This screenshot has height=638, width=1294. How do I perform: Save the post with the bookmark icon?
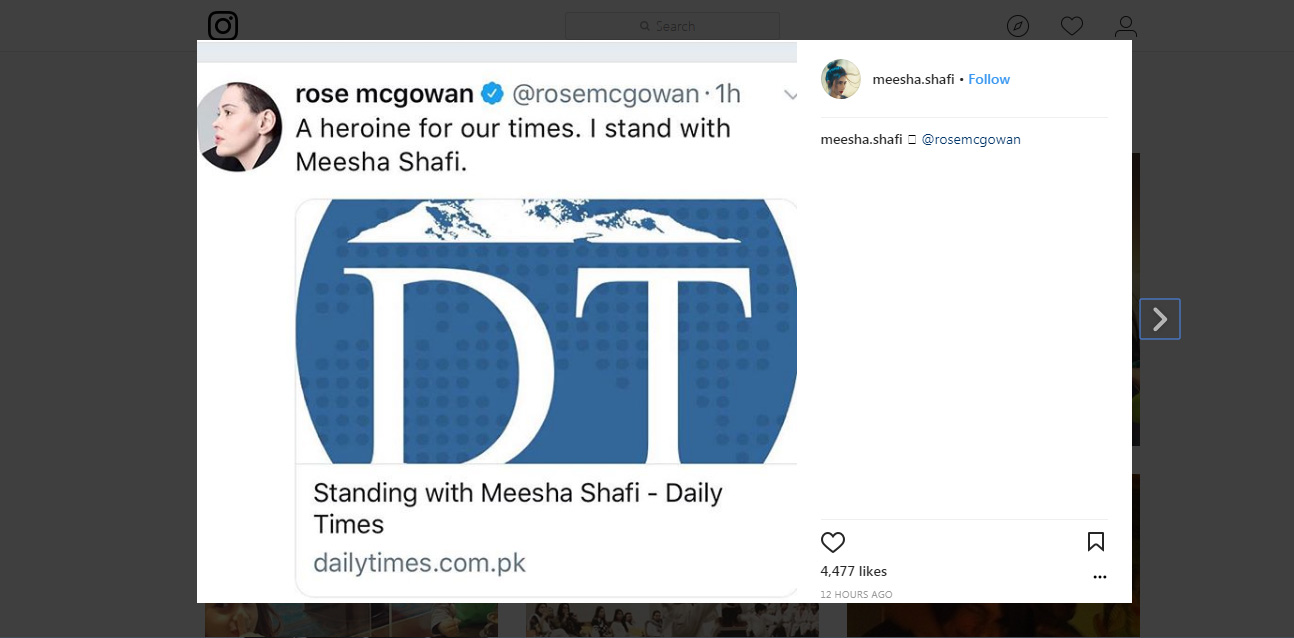(1096, 542)
